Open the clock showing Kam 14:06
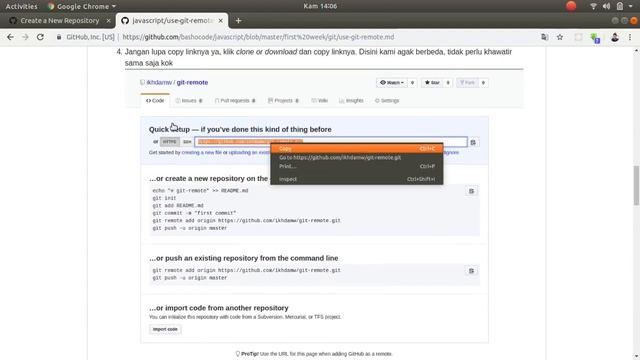The image size is (640, 360). pyautogui.click(x=320, y=6)
